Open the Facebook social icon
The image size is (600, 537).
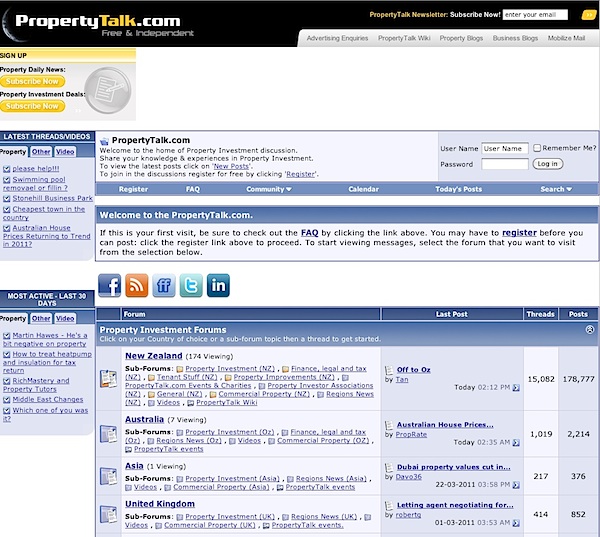(x=109, y=285)
